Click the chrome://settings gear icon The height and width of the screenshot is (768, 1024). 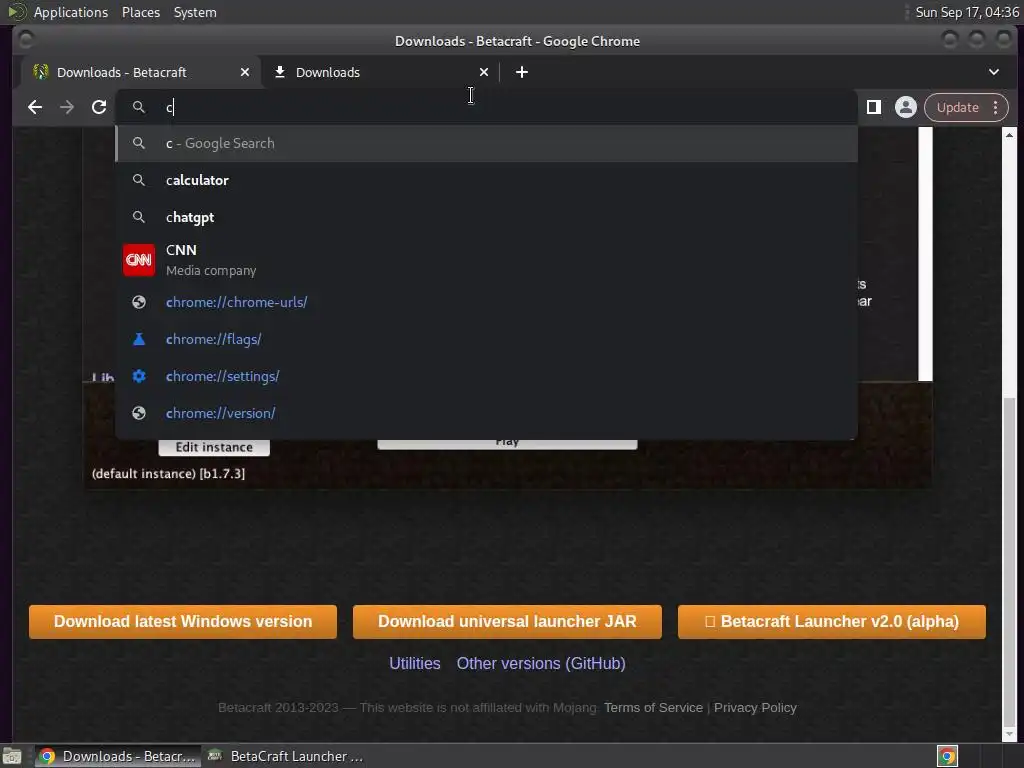tap(138, 376)
